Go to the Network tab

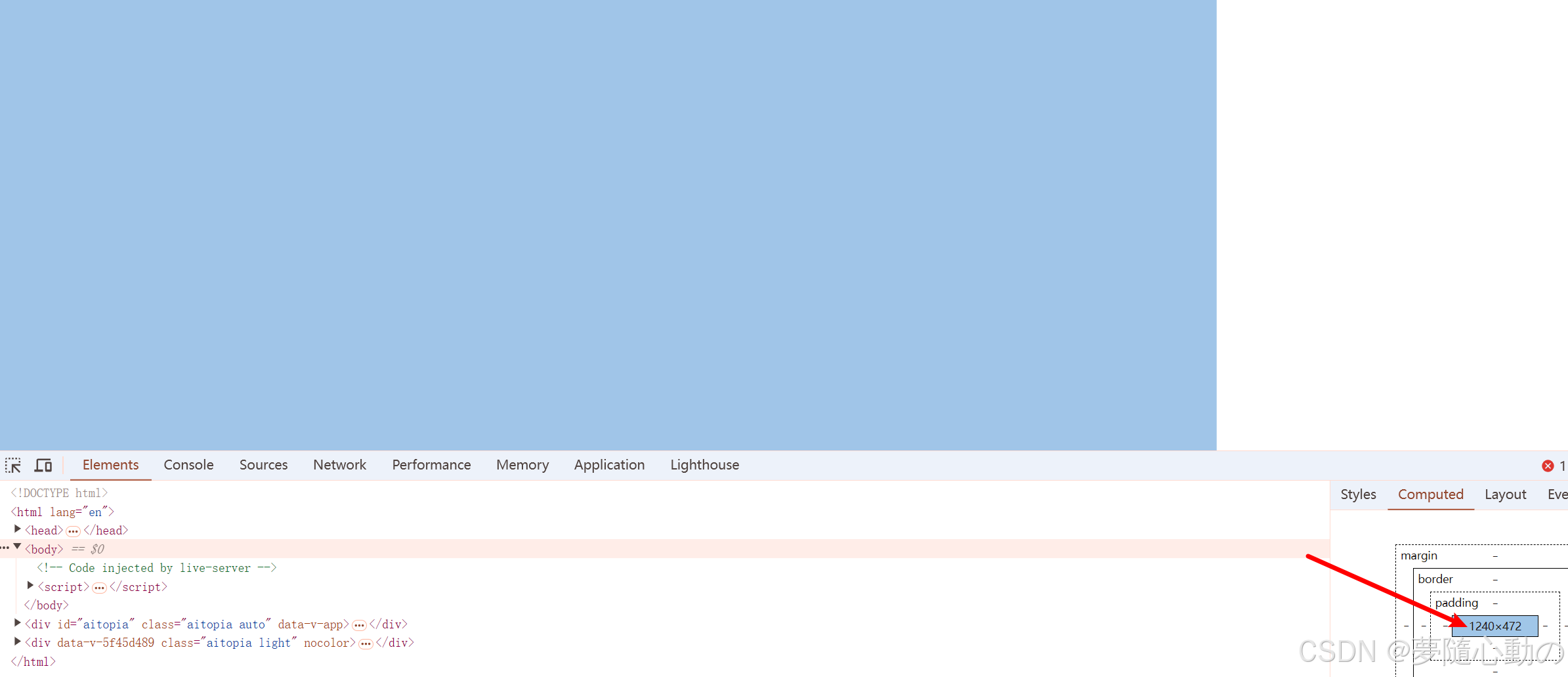coord(339,465)
